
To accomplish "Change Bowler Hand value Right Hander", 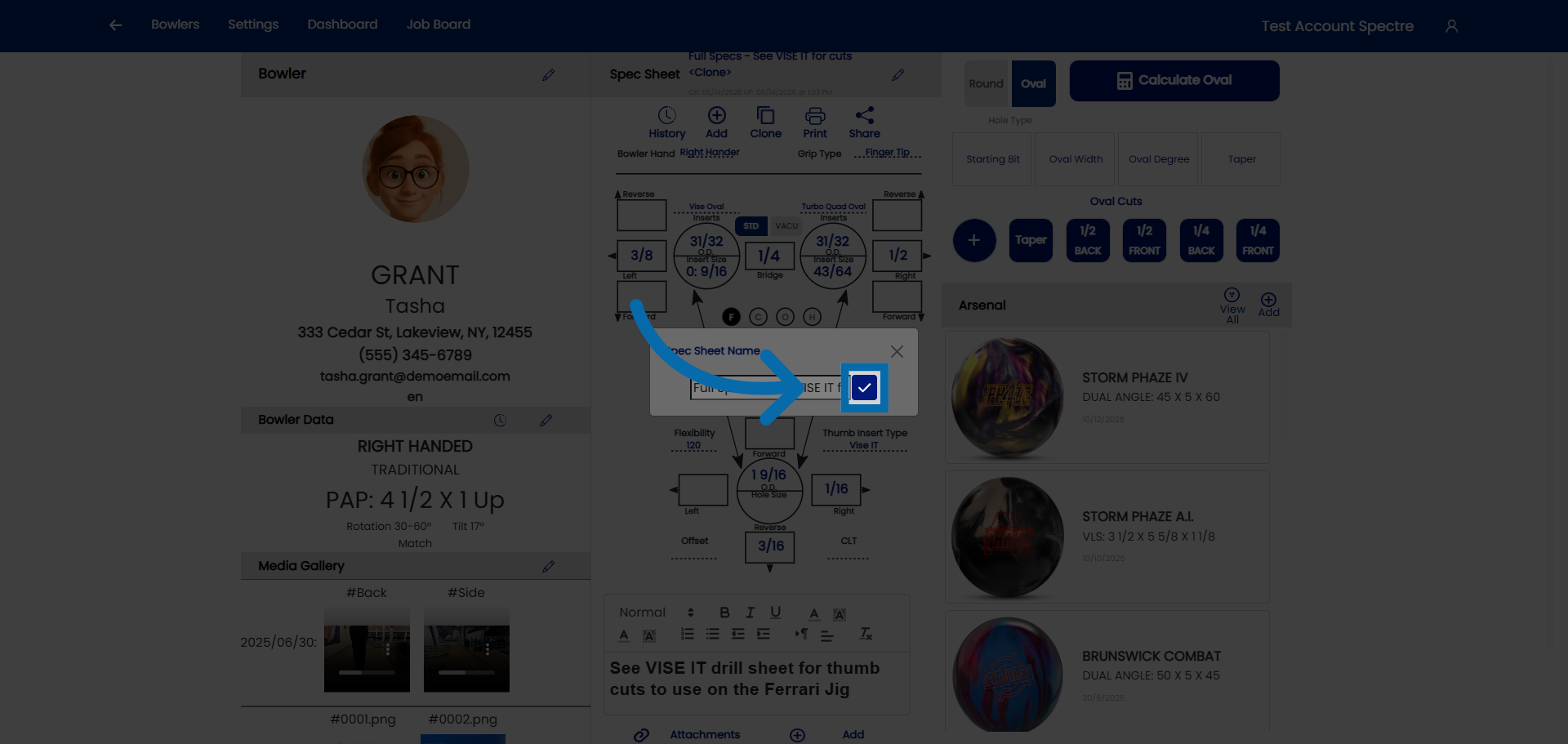I will coord(710,153).
